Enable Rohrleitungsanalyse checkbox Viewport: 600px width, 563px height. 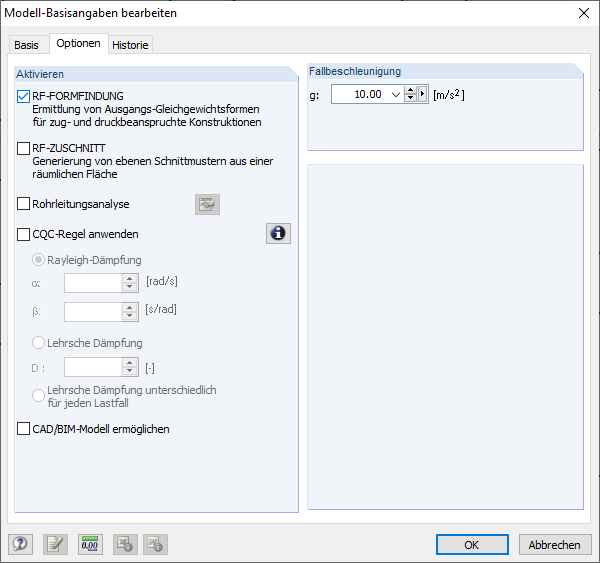pyautogui.click(x=23, y=204)
